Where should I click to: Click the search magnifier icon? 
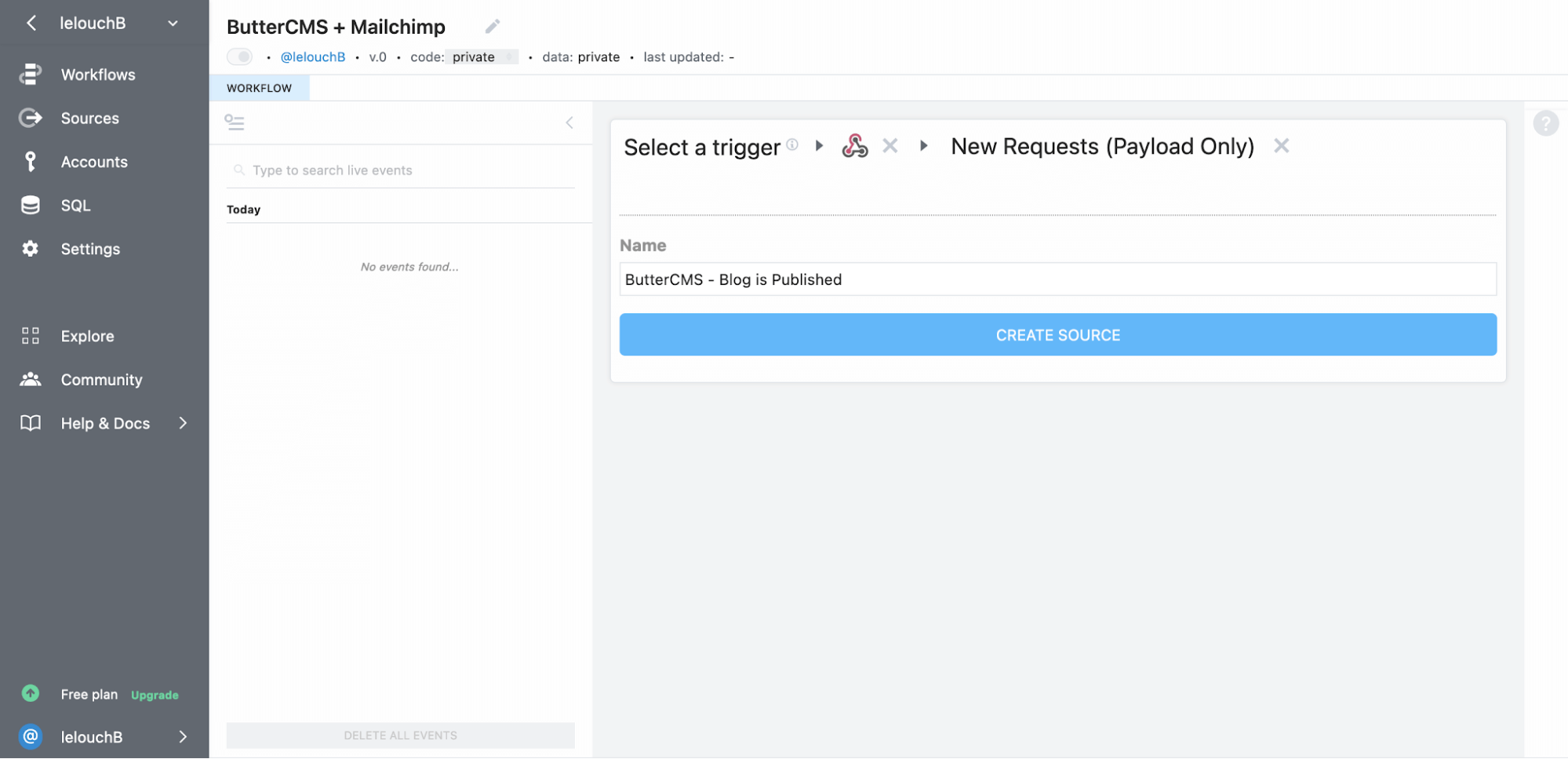tap(239, 170)
